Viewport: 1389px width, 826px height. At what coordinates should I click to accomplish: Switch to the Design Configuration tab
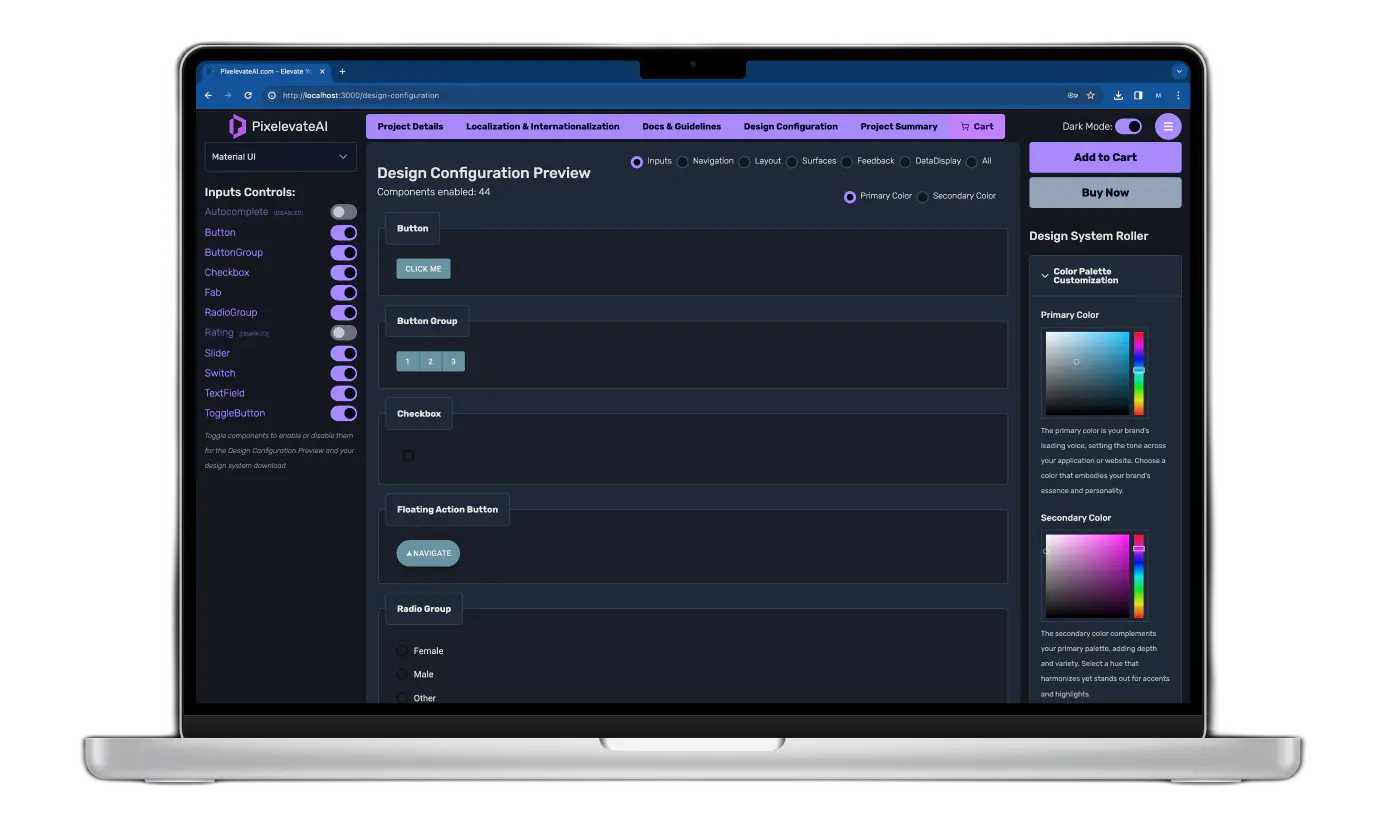pos(791,126)
